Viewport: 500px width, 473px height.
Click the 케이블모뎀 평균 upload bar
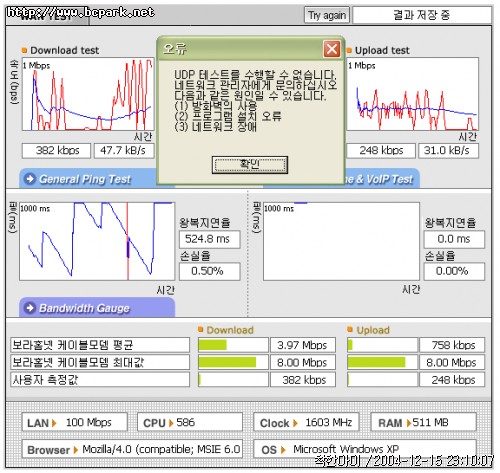click(x=382, y=345)
